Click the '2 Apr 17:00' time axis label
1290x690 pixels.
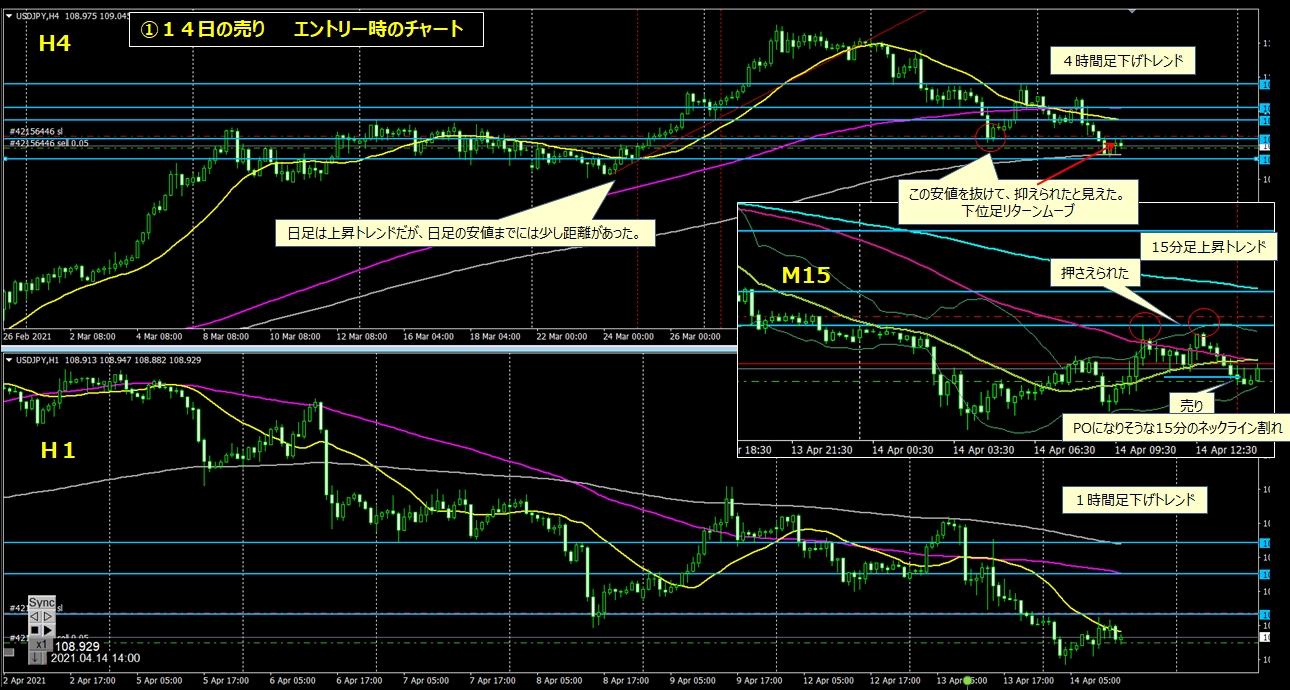[x=95, y=681]
